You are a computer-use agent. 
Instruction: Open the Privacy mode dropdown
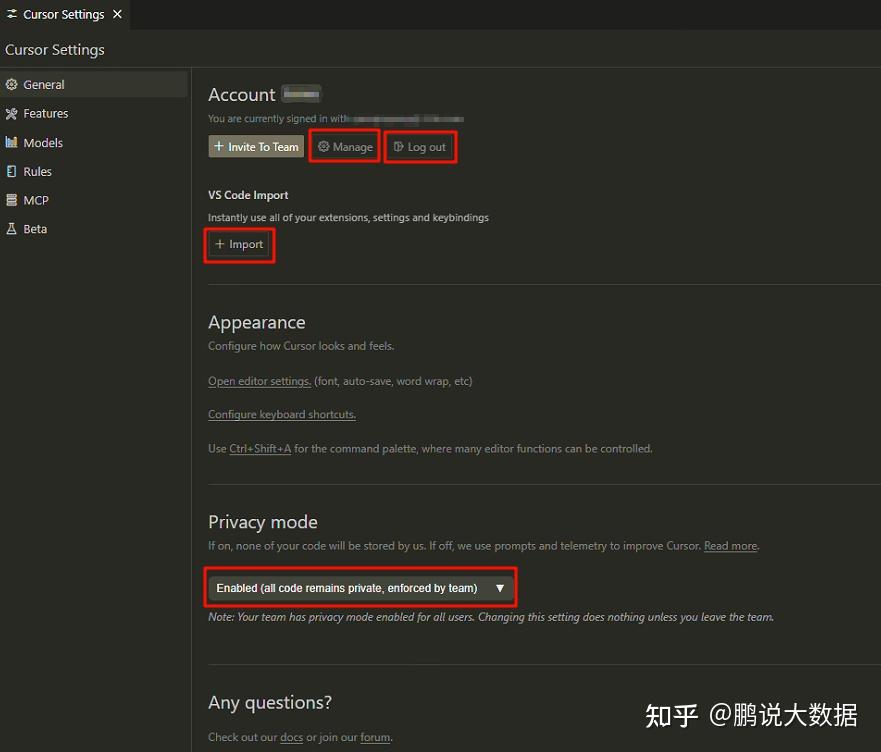[x=360, y=588]
